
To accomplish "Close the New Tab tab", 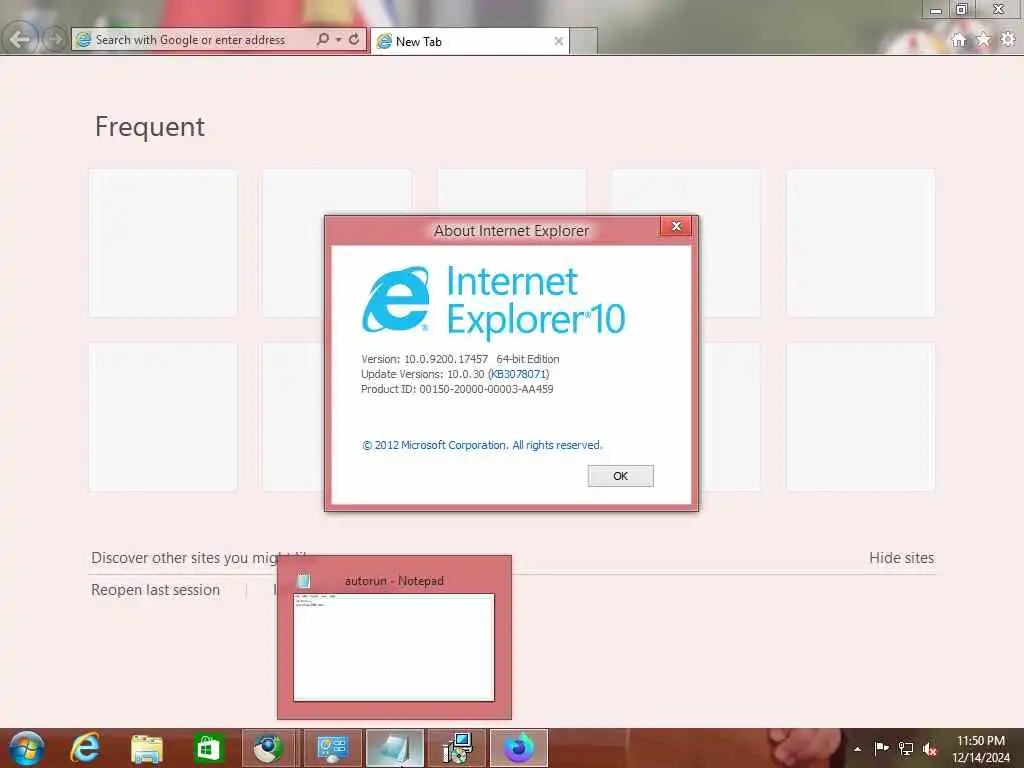I will [x=558, y=41].
